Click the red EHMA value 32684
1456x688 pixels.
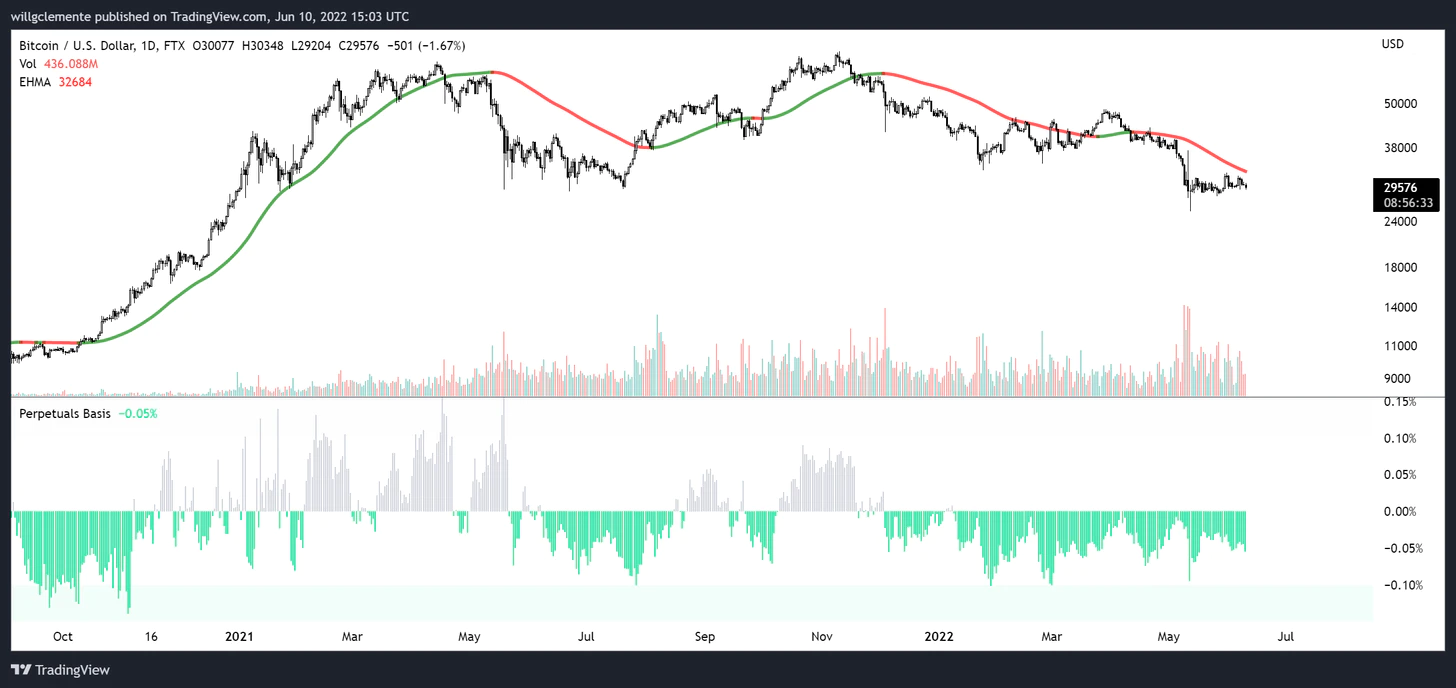click(75, 82)
